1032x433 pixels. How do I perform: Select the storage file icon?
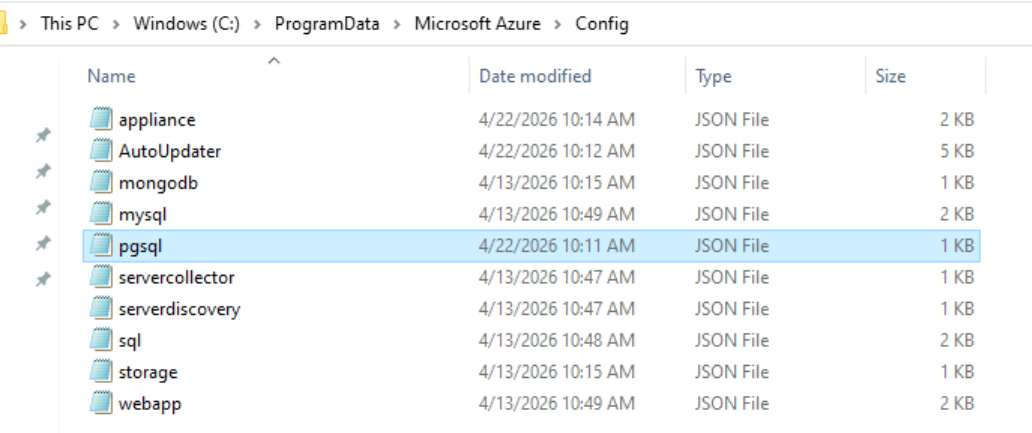click(101, 372)
